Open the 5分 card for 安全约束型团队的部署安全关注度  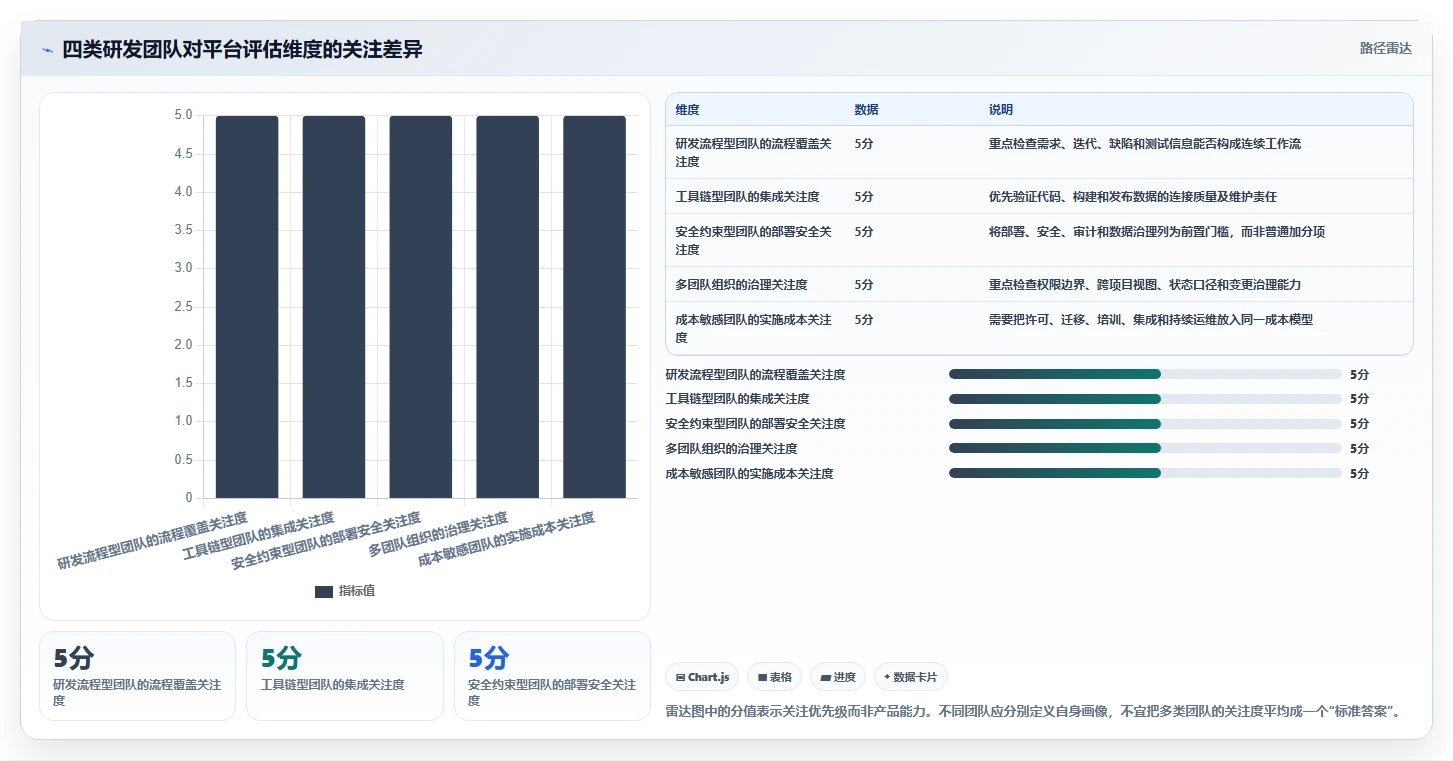point(552,676)
